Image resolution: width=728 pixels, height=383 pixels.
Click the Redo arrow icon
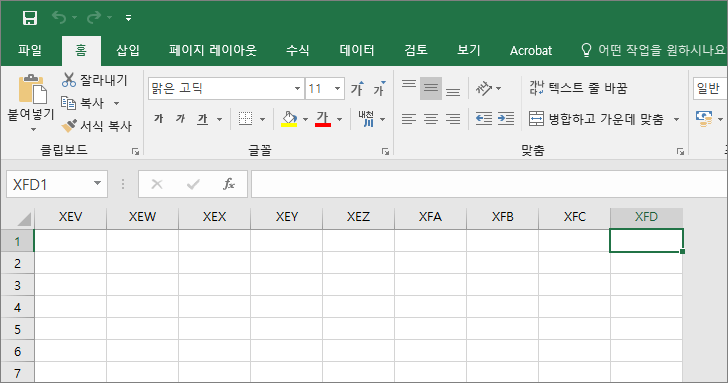(x=94, y=18)
